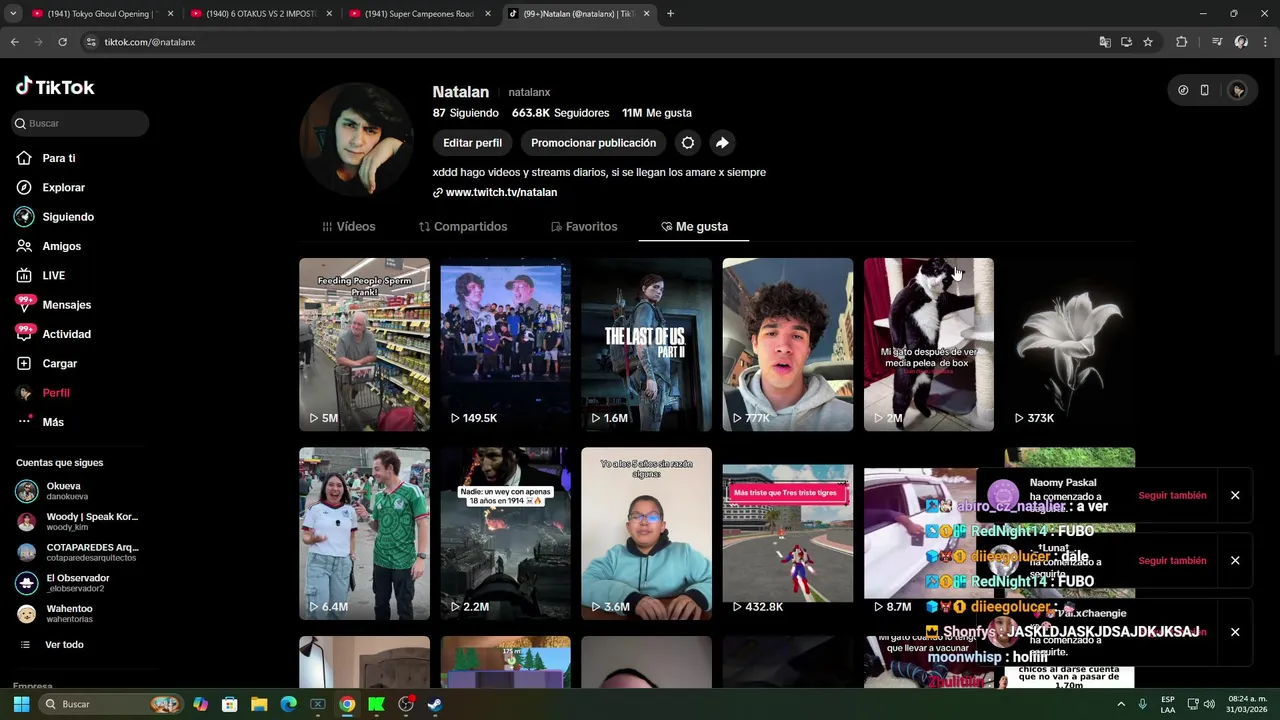Viewport: 1280px width, 720px height.
Task: Open the translate page icon
Action: coord(1105,42)
